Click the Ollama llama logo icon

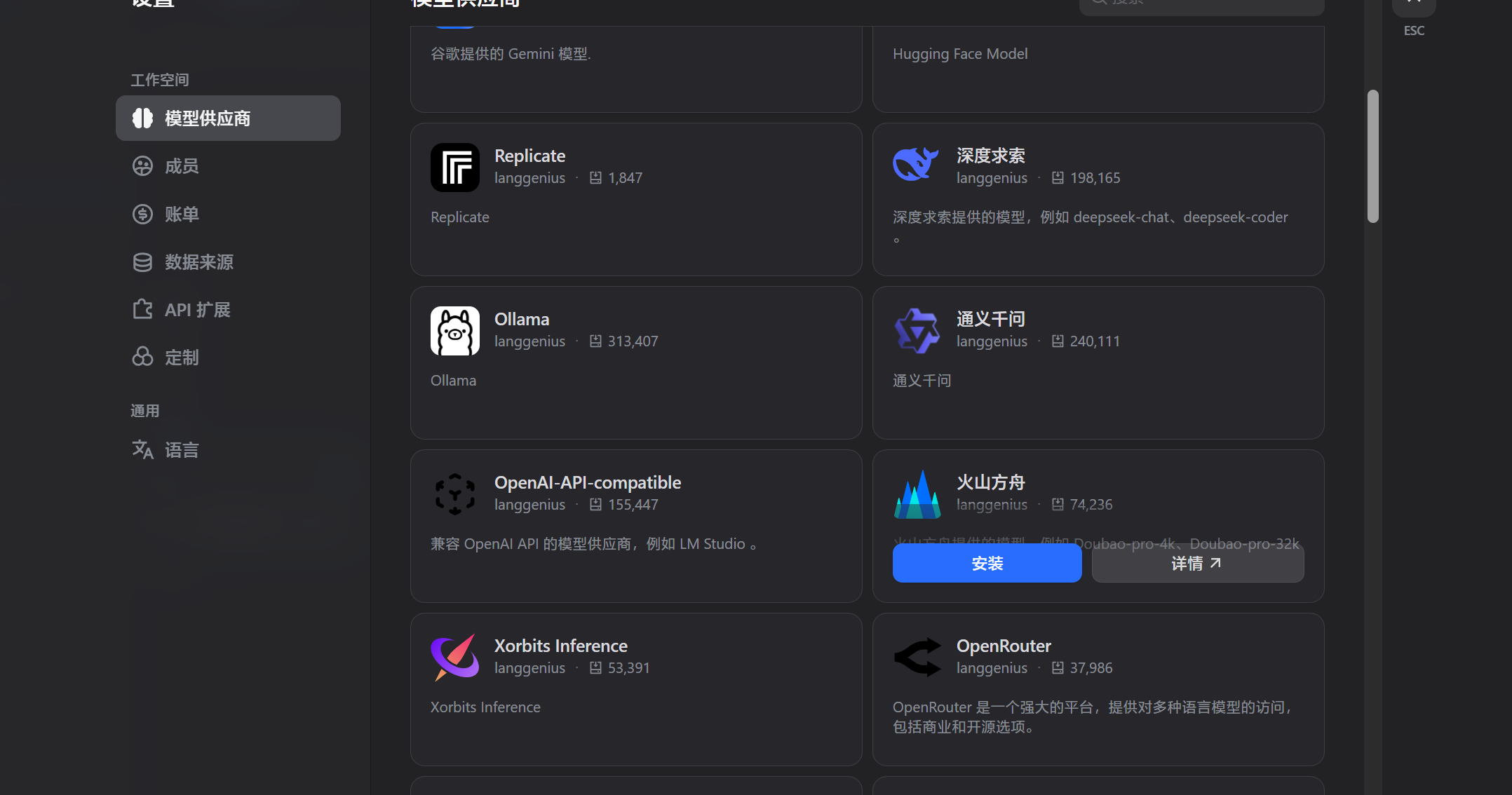(454, 331)
